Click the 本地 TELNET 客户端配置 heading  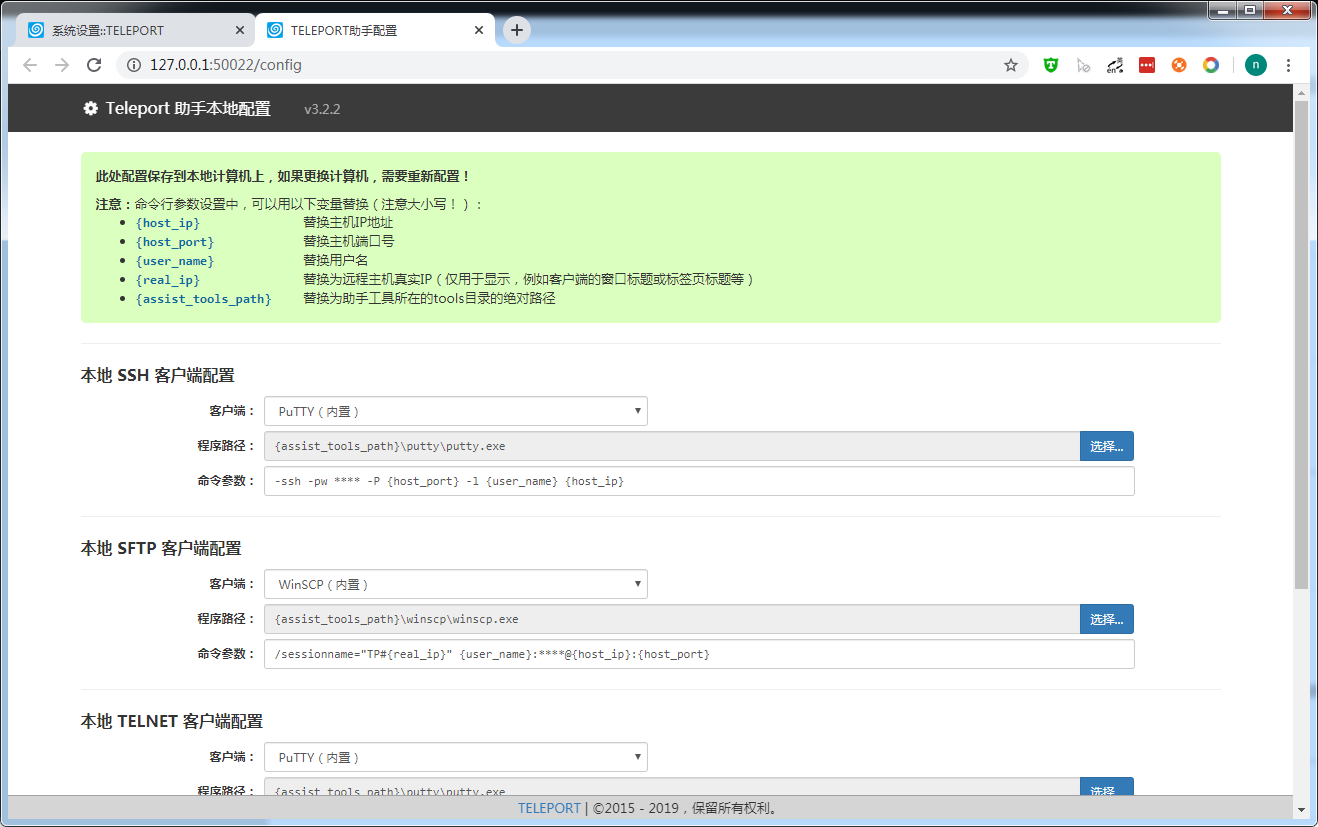coord(171,721)
